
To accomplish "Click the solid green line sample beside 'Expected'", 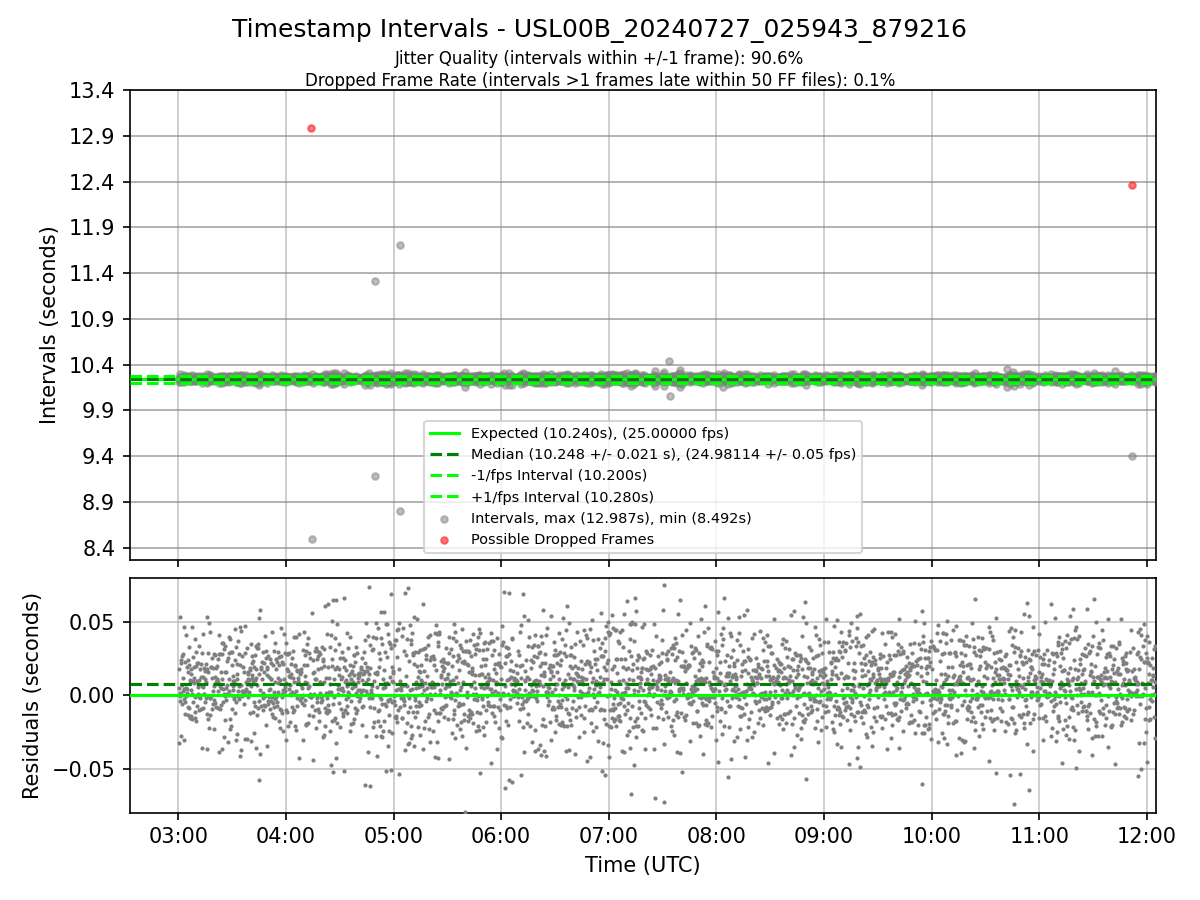I will pos(445,434).
